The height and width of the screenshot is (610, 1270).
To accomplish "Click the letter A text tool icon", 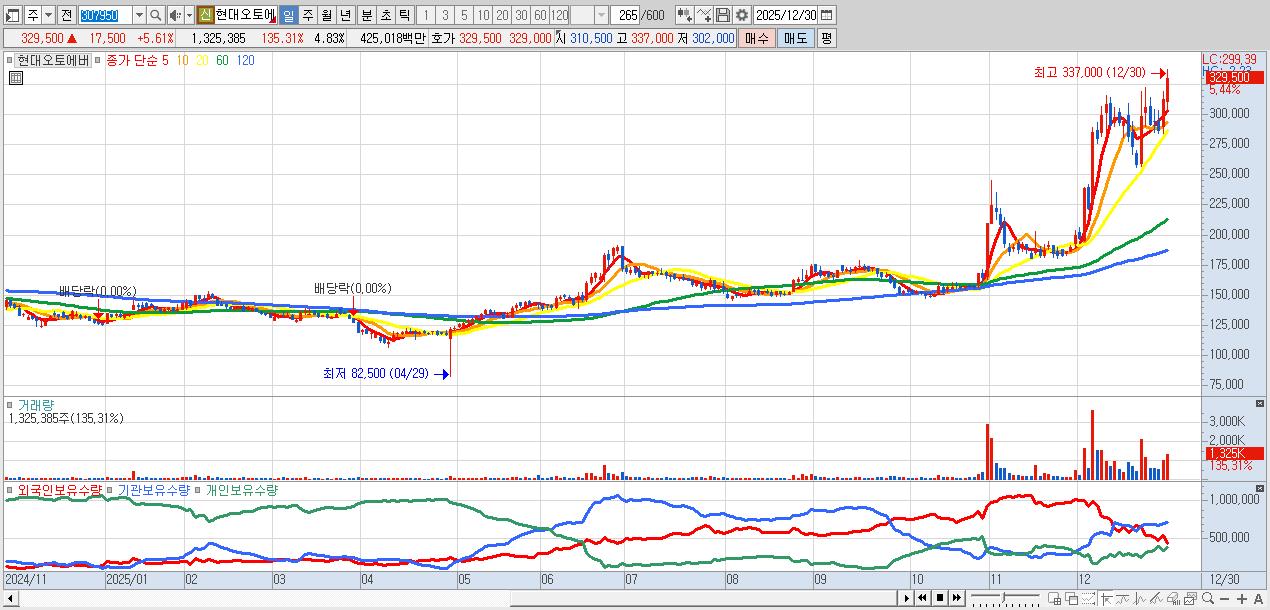I will pos(1258,598).
